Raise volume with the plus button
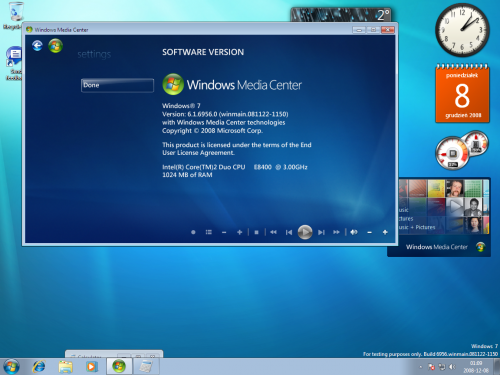Screen dimensions: 500x375 (x=385, y=232)
